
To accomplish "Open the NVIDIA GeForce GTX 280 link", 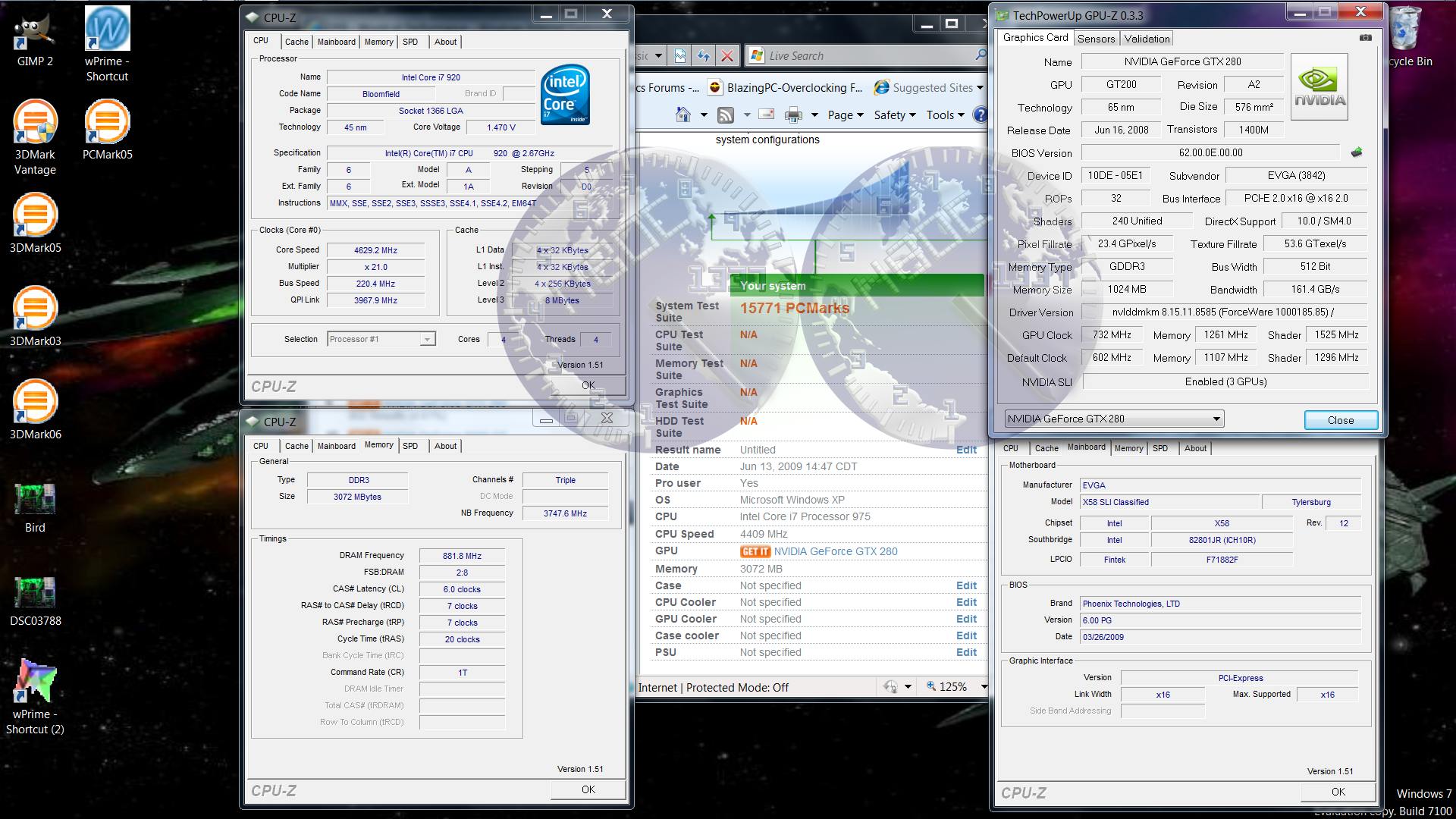I will pyautogui.click(x=836, y=551).
